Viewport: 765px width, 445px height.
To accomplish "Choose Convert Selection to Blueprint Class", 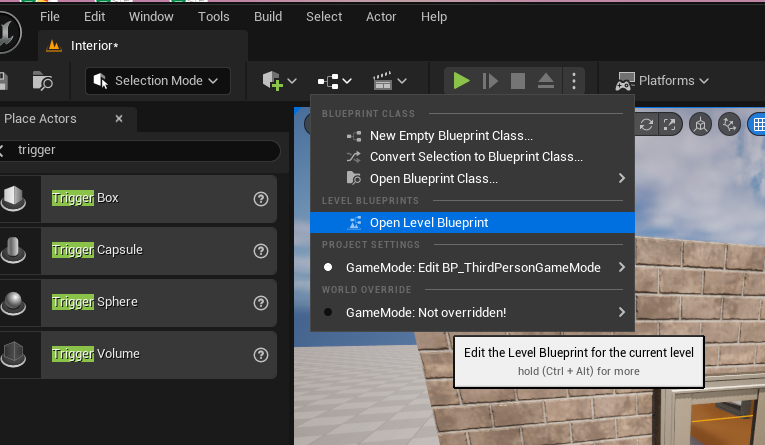I will [x=472, y=157].
